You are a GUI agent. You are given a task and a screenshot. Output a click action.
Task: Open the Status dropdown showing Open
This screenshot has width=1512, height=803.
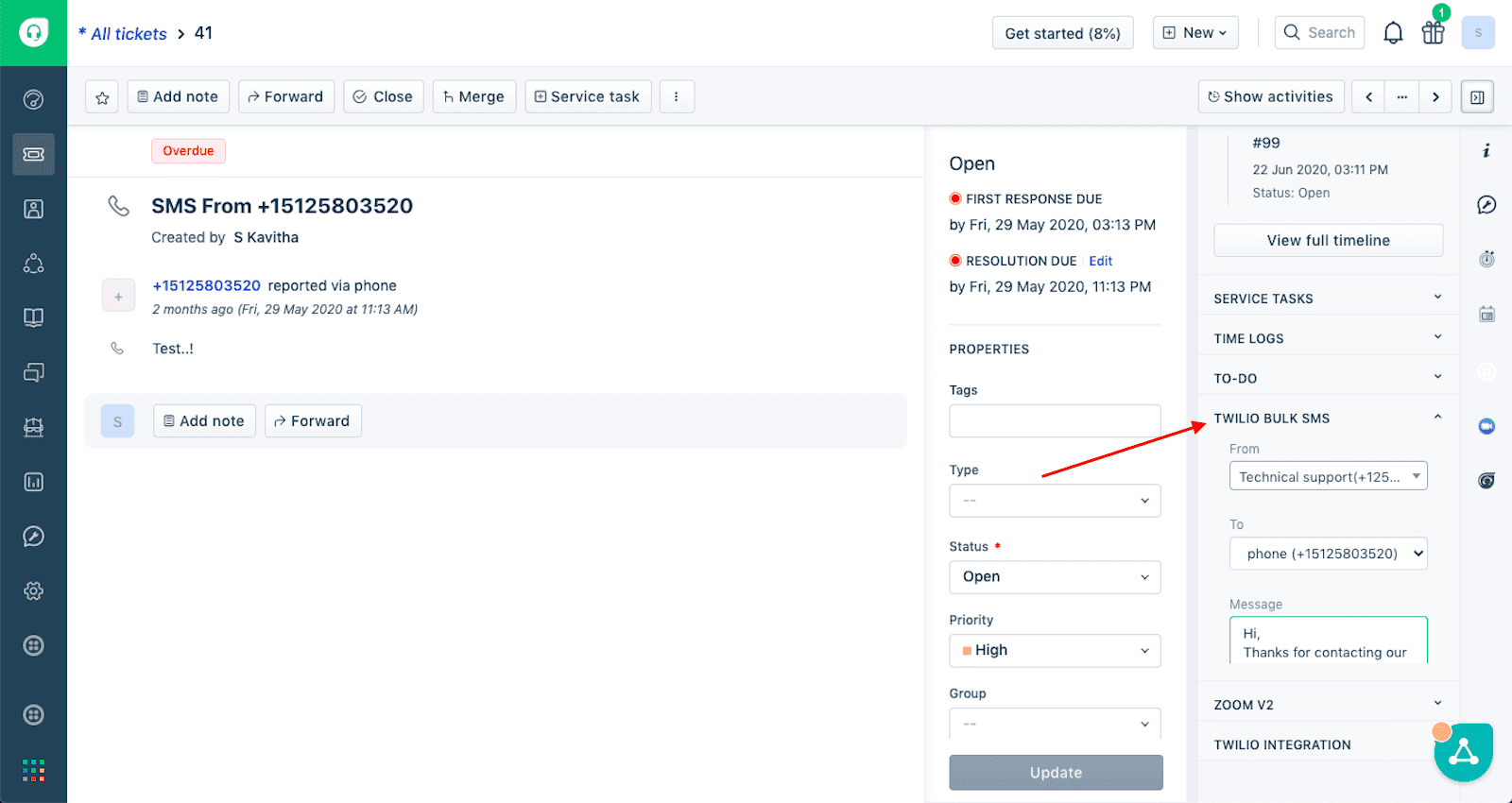point(1055,577)
